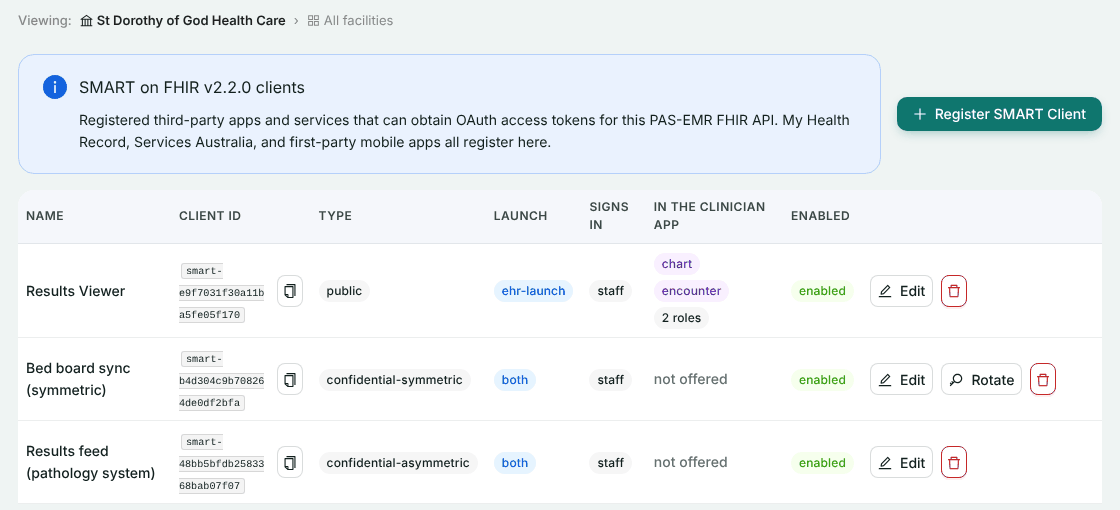Copy the Results Viewer client ID
Screen dimensions: 1120x510
(290, 291)
